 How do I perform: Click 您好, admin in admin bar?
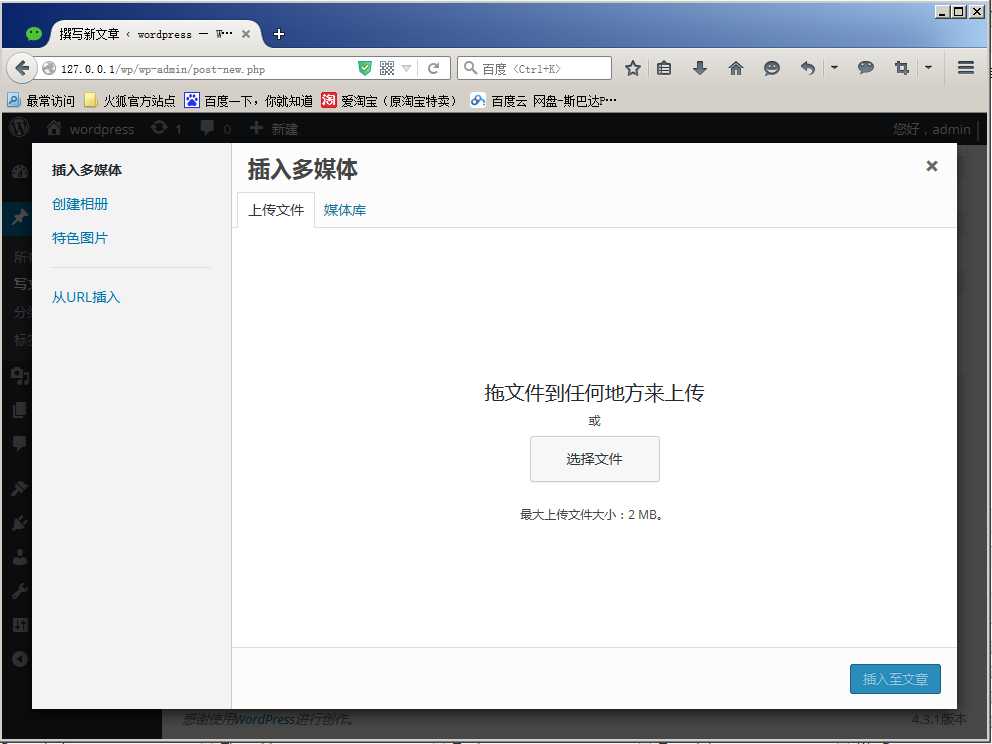(x=931, y=130)
